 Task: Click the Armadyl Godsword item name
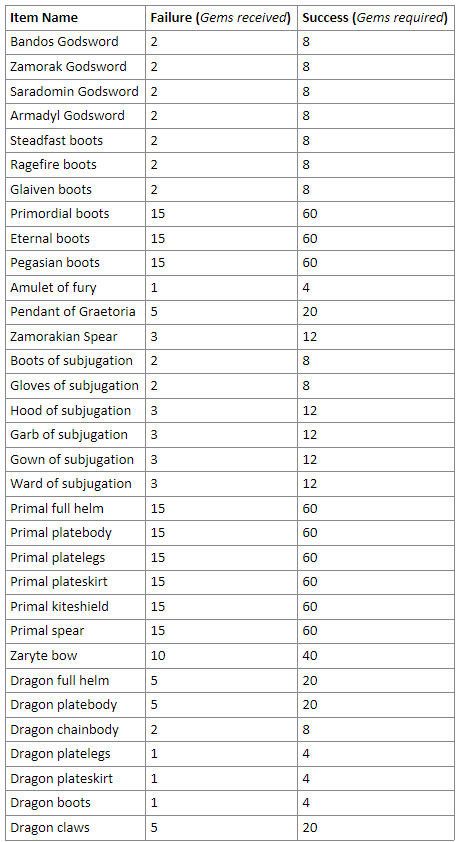pos(67,115)
